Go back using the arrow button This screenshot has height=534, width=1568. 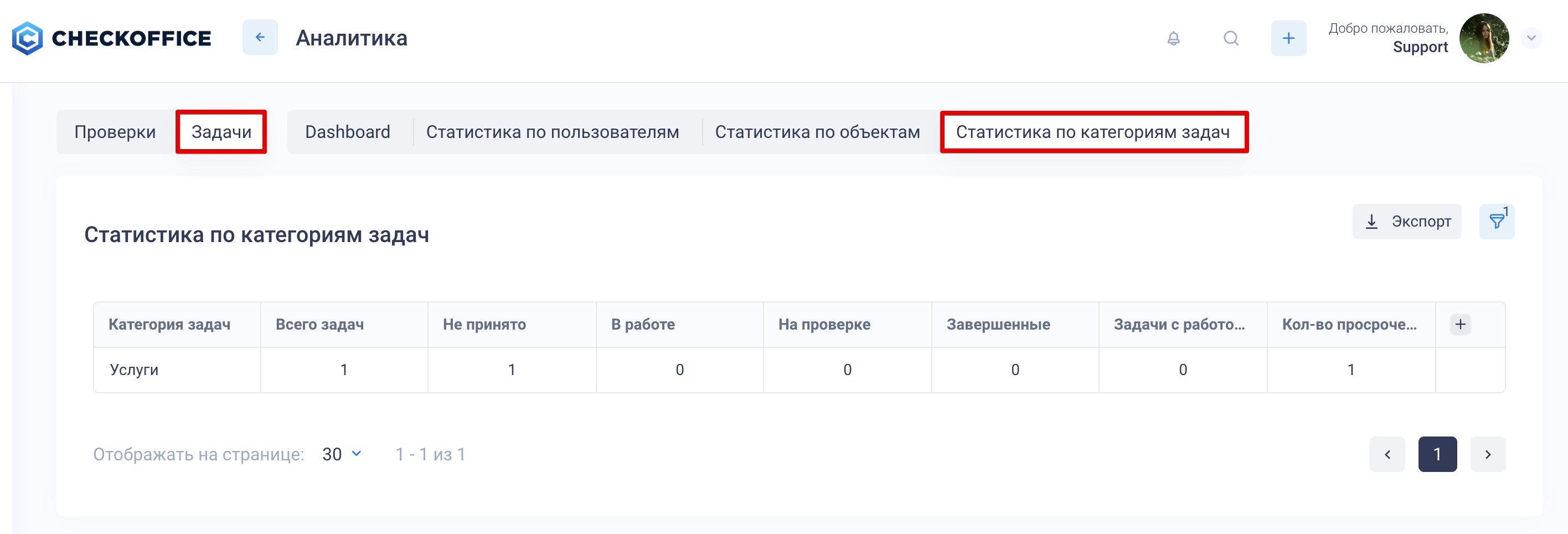[260, 37]
